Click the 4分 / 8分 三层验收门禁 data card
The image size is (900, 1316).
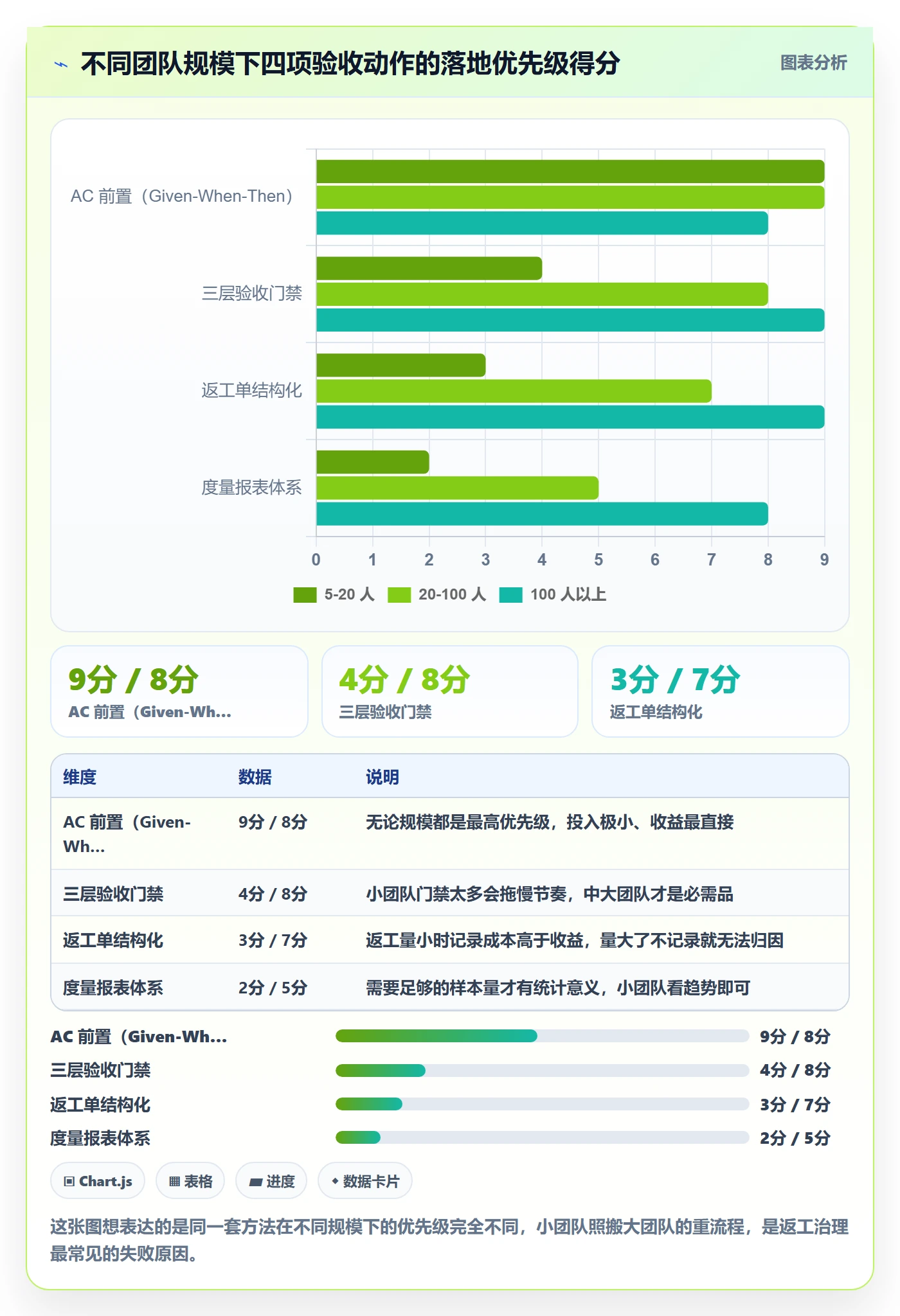450,691
